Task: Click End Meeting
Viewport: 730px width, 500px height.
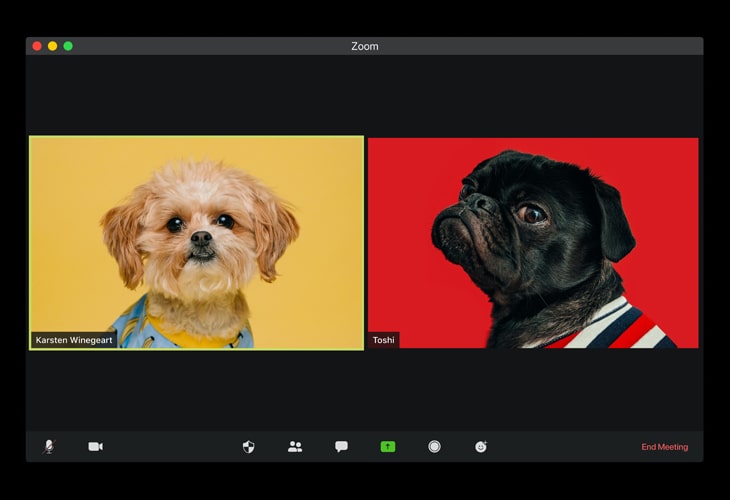Action: pos(664,447)
